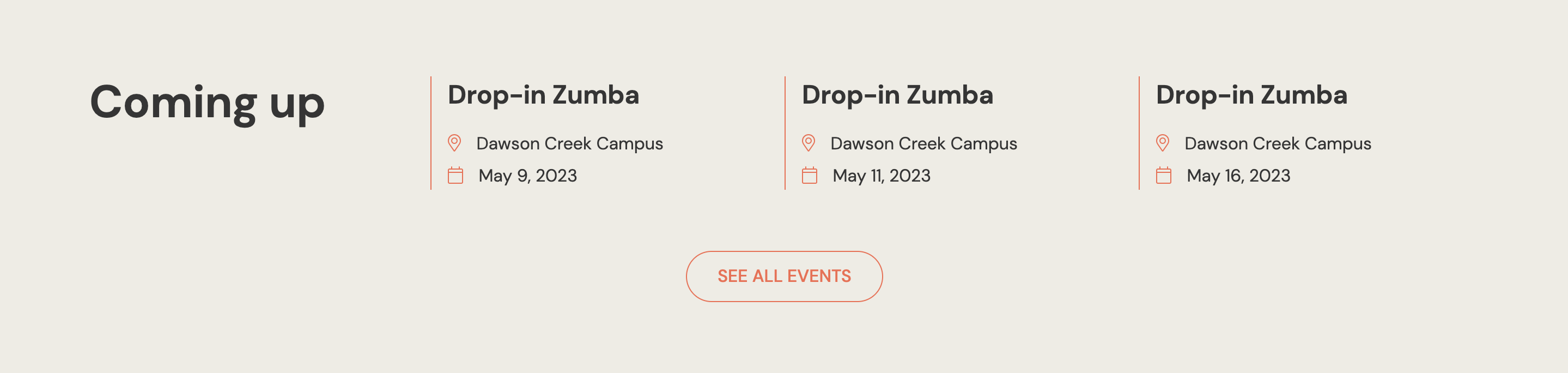This screenshot has height=373, width=1568.
Task: Open Drop-in Zumba event for May 9
Action: click(x=544, y=95)
